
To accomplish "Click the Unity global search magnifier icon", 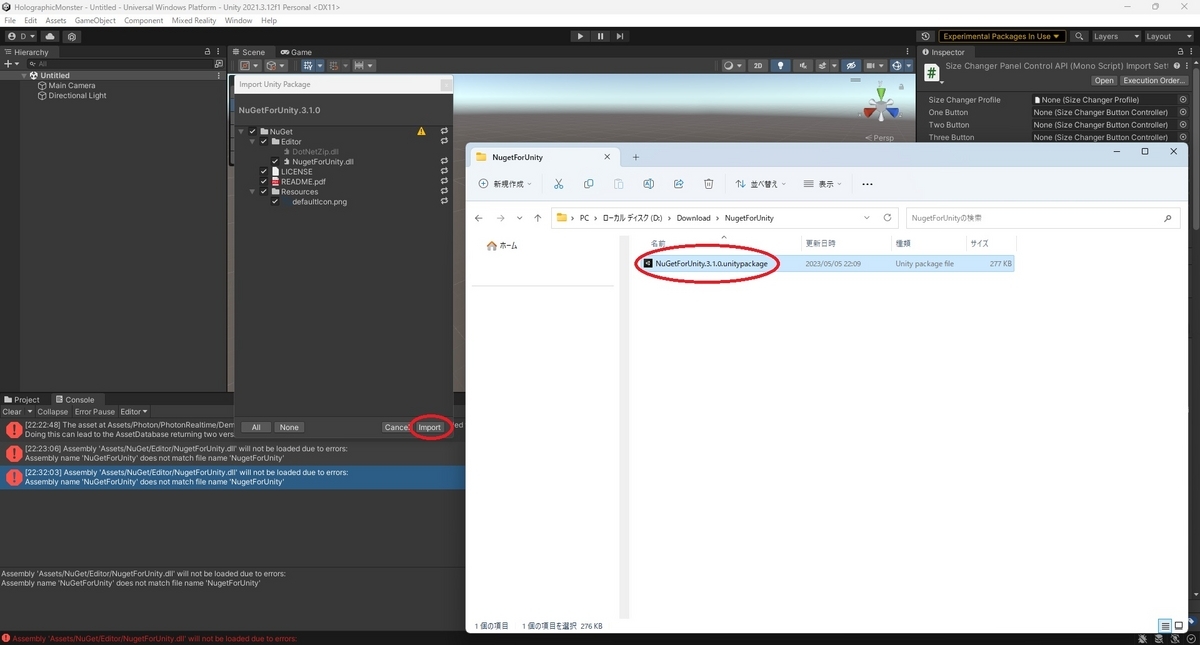I will coord(1079,36).
